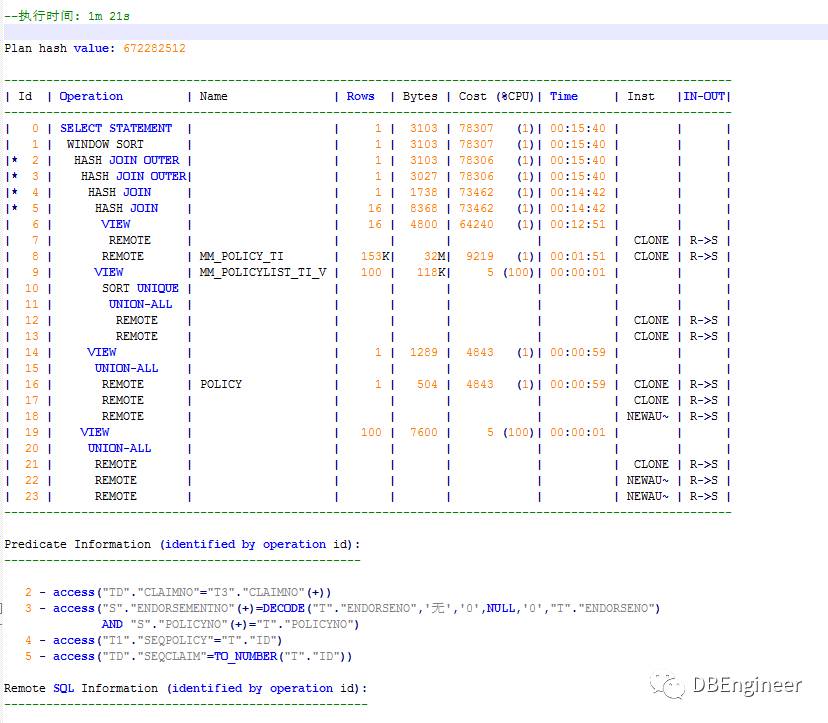
Task: Click the 'Time' column header
Action: click(563, 96)
